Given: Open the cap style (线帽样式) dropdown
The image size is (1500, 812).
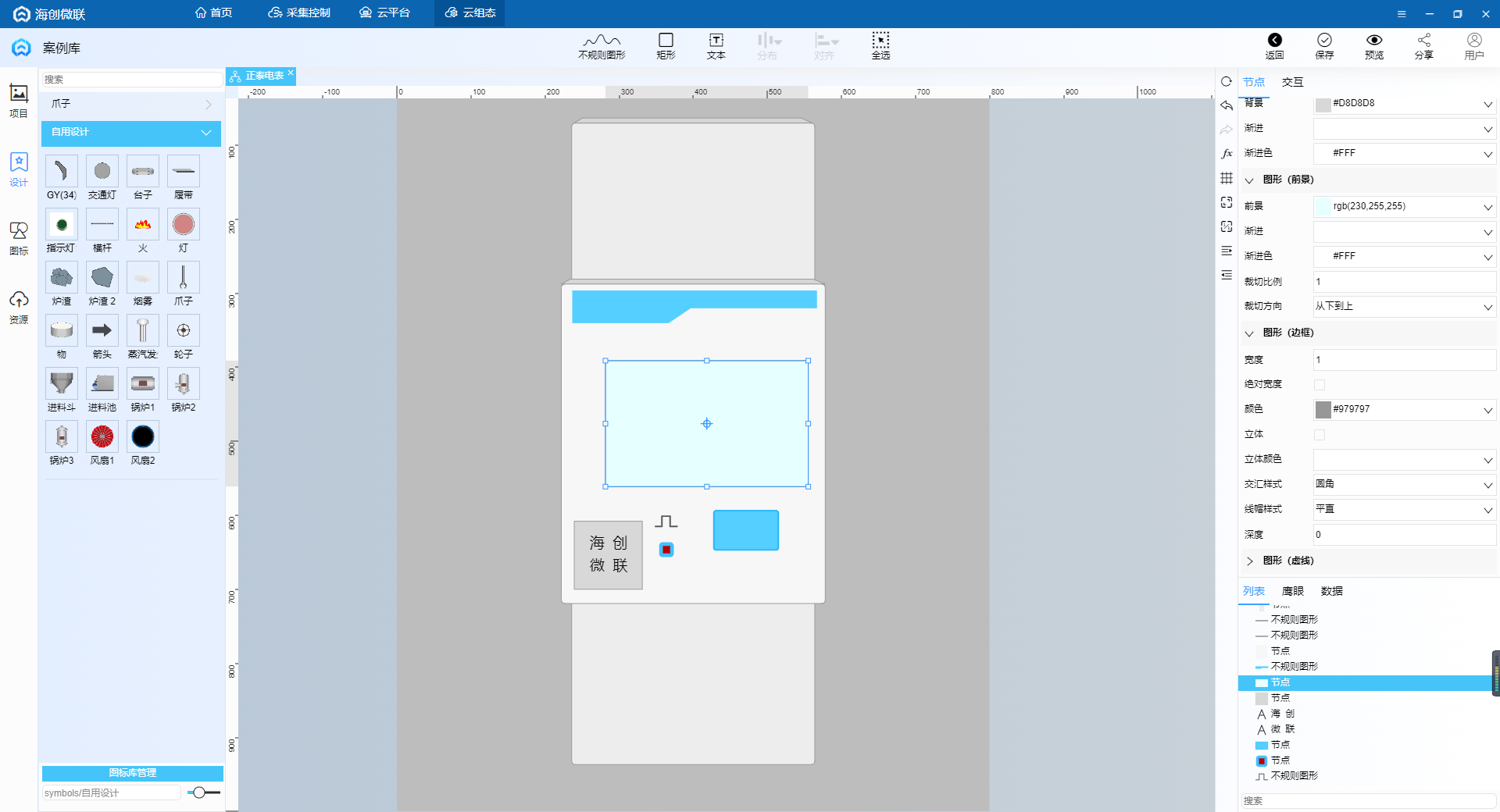Looking at the screenshot, I should (x=1405, y=510).
